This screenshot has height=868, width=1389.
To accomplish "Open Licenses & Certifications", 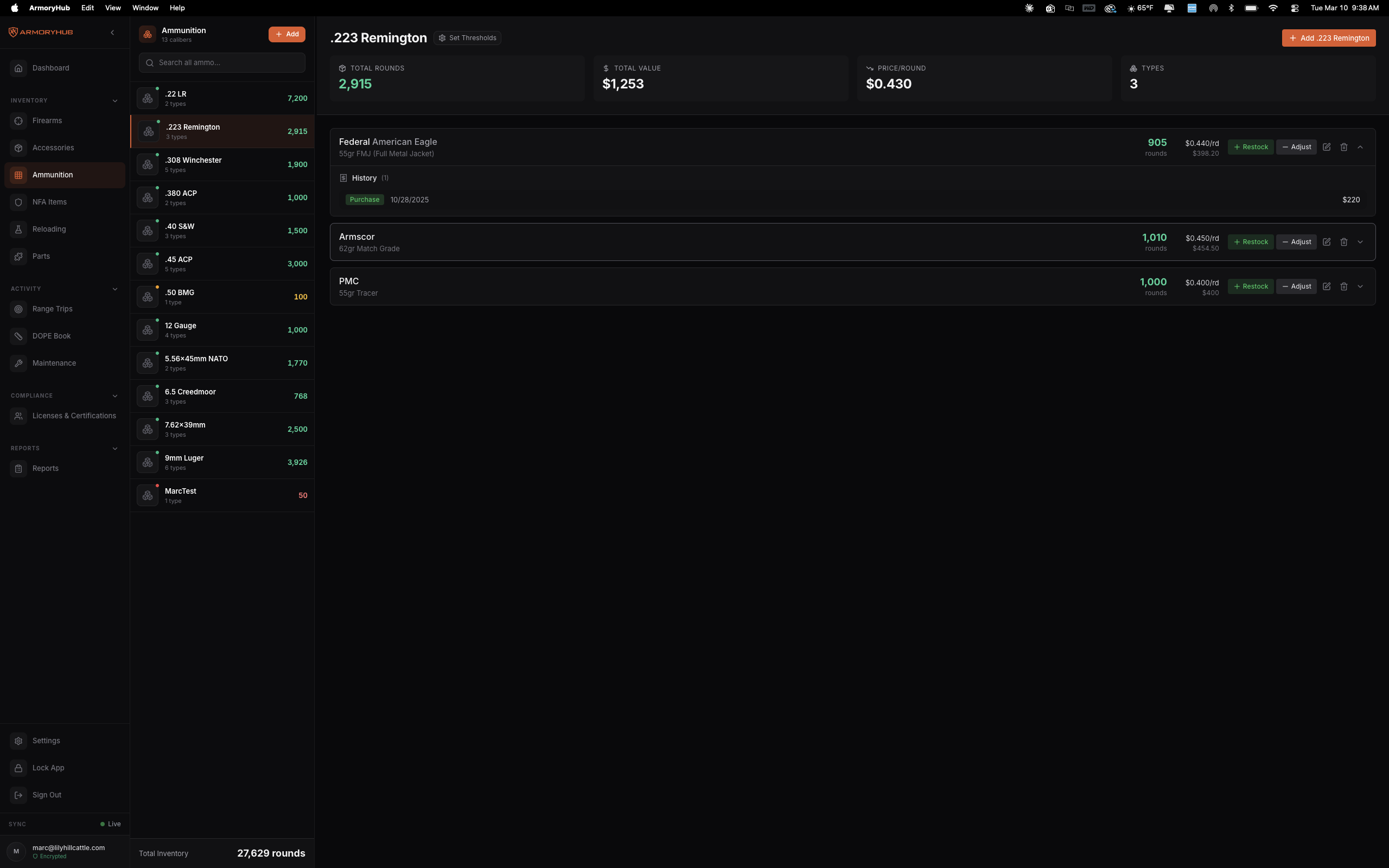I will (74, 416).
